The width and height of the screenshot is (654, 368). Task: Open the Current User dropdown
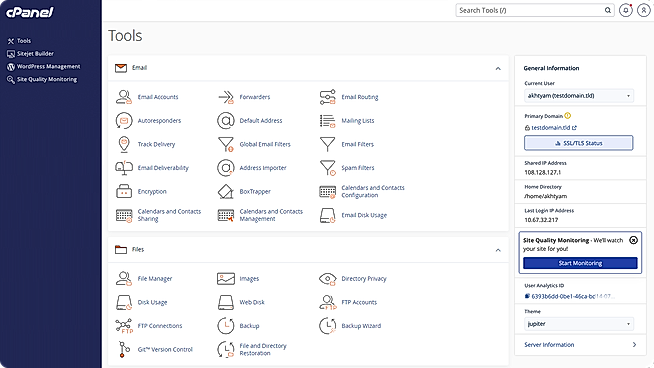(x=579, y=96)
